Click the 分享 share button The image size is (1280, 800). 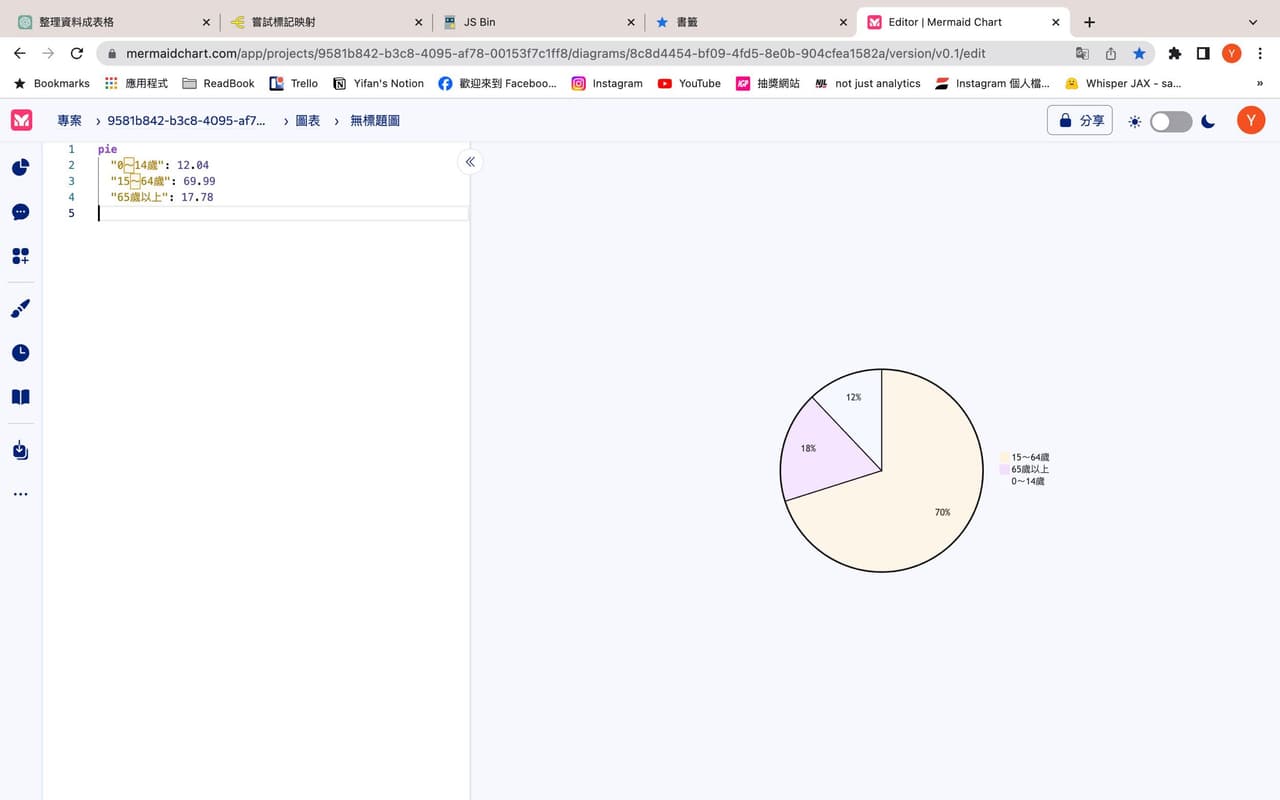[1080, 120]
